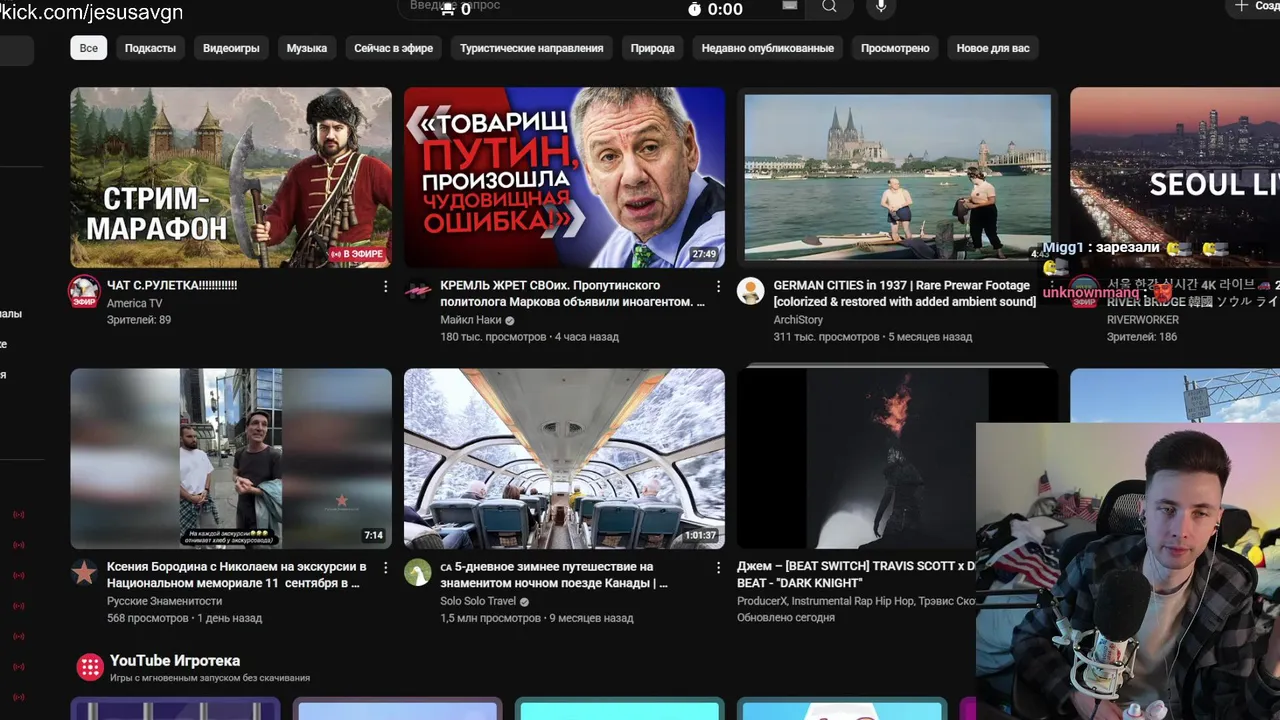This screenshot has height=720, width=1280.
Task: Open ArchiStory channel avatar
Action: [x=750, y=291]
